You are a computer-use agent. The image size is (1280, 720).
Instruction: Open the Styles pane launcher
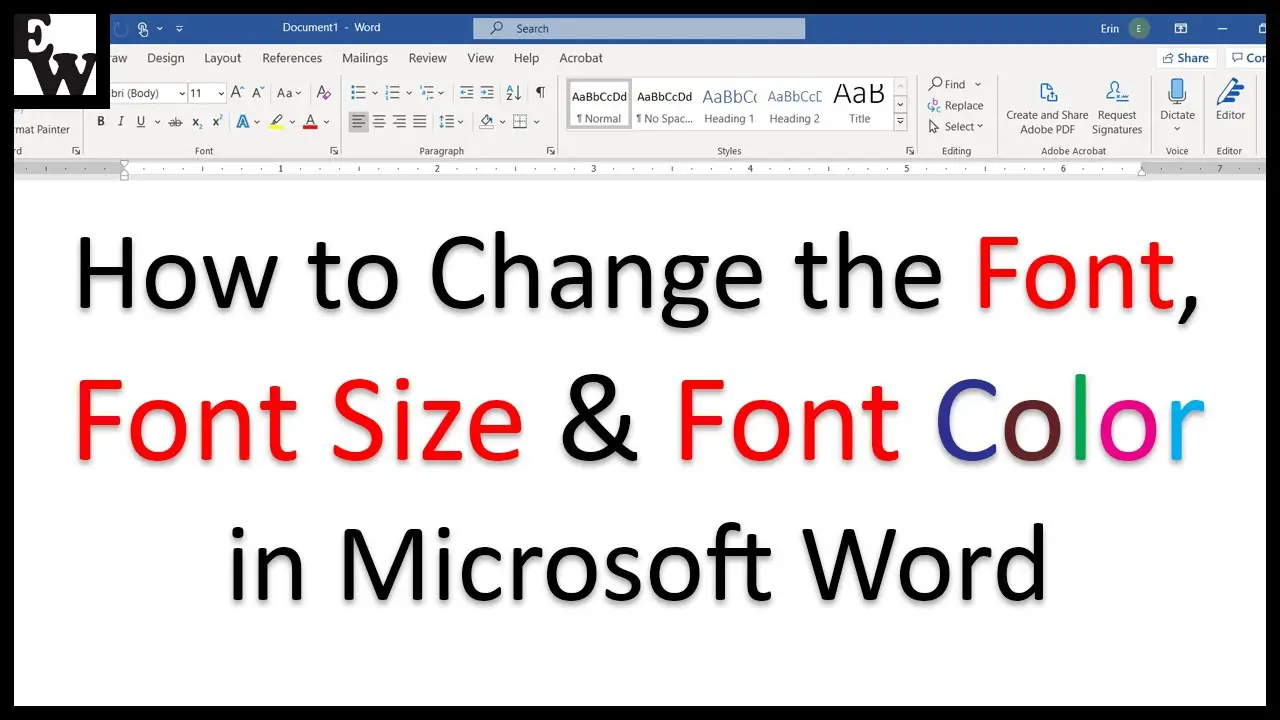[x=910, y=151]
